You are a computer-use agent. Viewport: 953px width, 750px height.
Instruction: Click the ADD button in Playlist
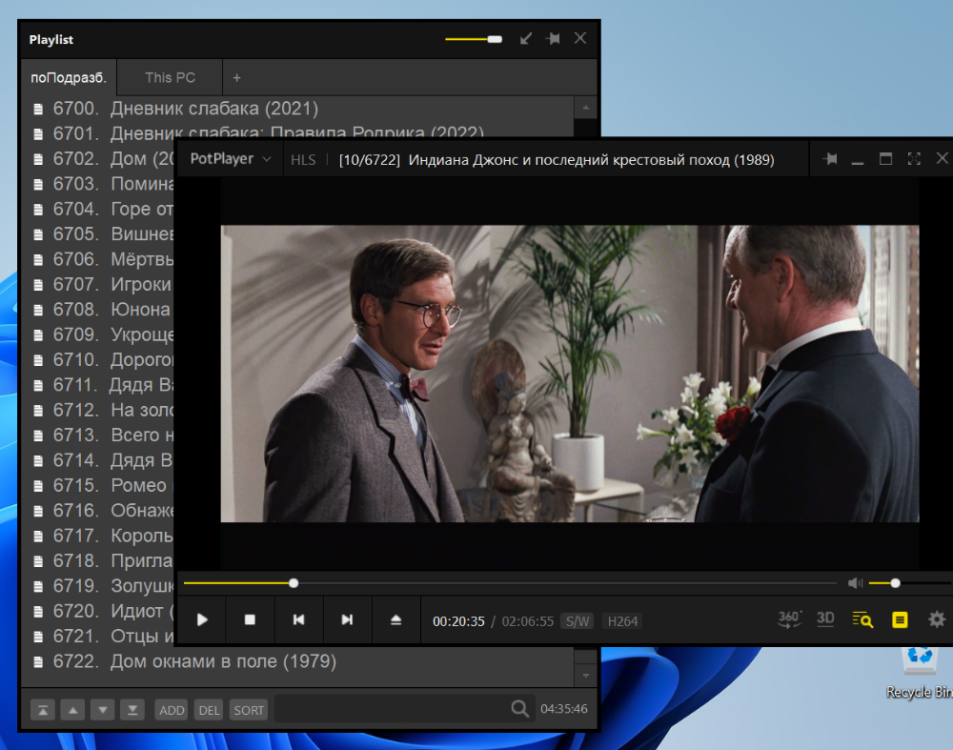pos(171,710)
